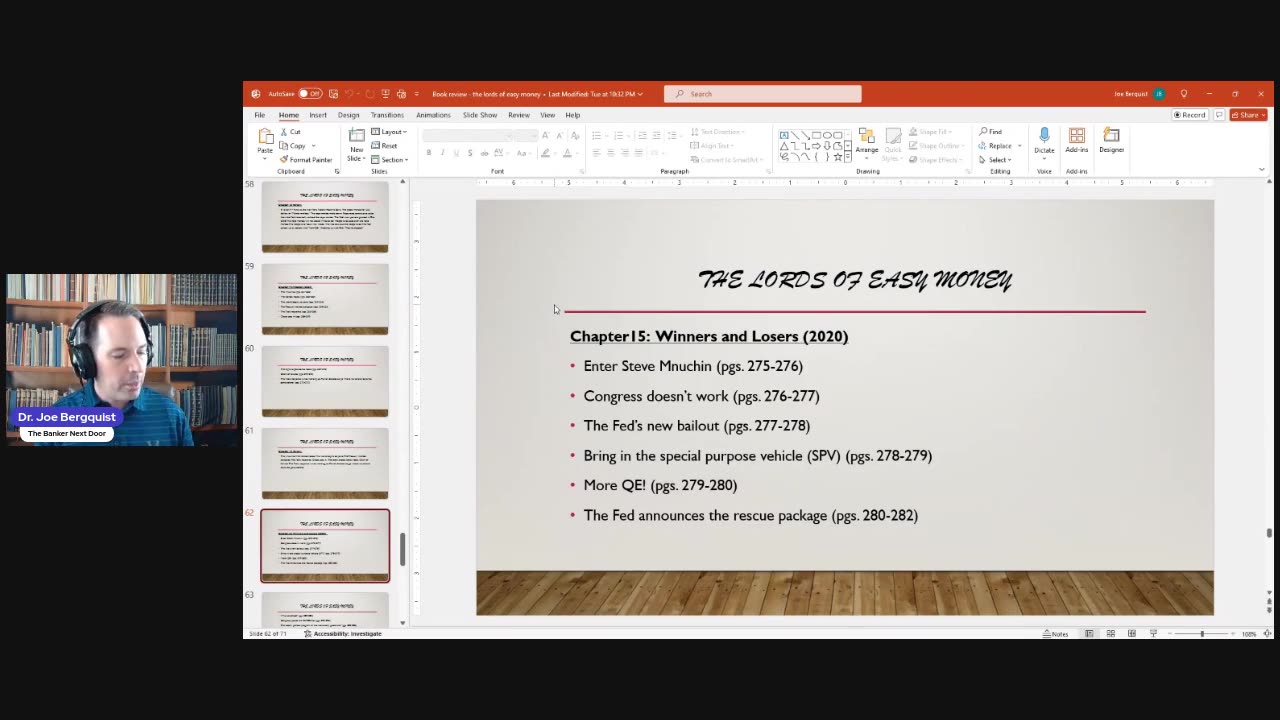
Task: Click the Undo arrow icon
Action: [350, 94]
